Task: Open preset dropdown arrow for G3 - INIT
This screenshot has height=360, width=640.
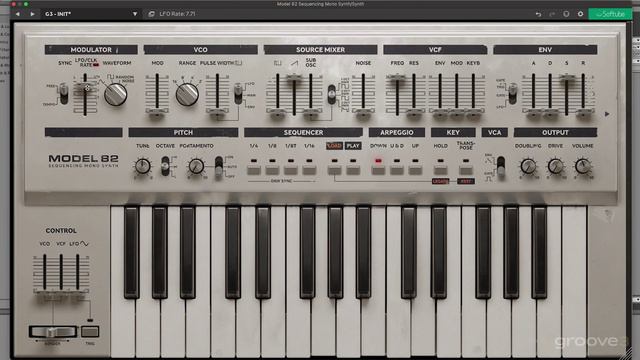Action: click(135, 14)
